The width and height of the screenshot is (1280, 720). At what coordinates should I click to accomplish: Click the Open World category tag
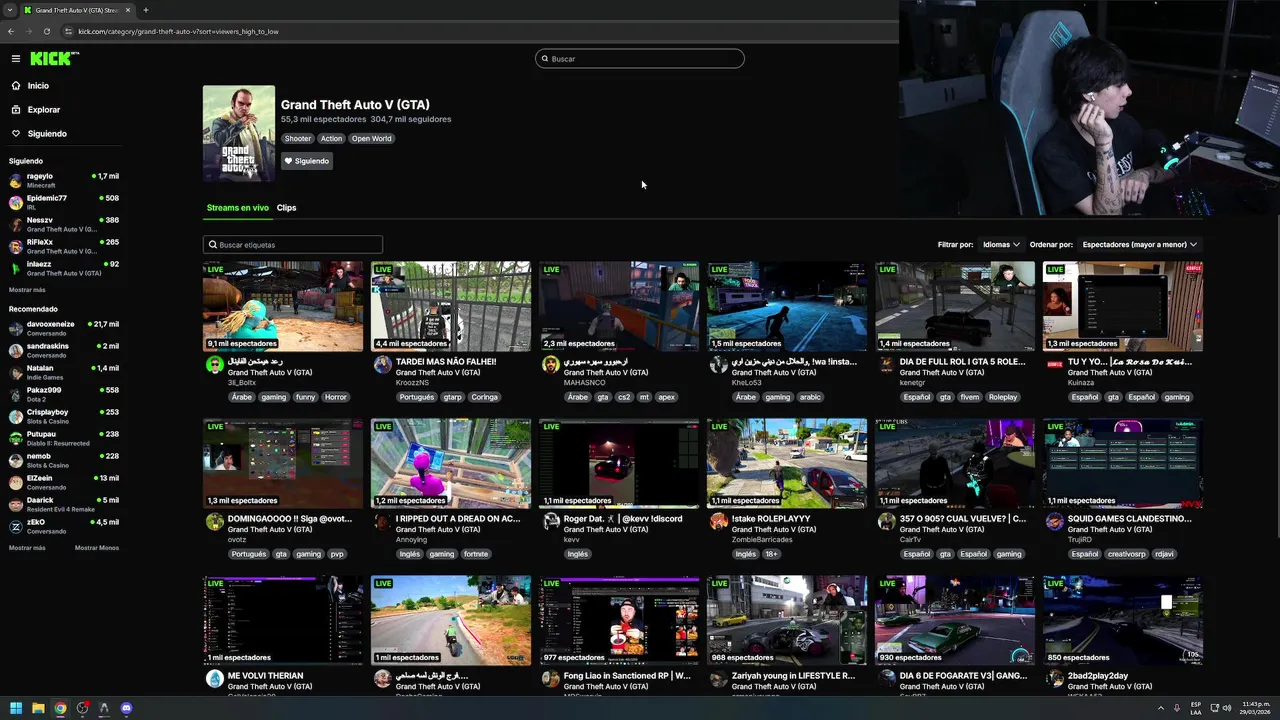(x=371, y=139)
